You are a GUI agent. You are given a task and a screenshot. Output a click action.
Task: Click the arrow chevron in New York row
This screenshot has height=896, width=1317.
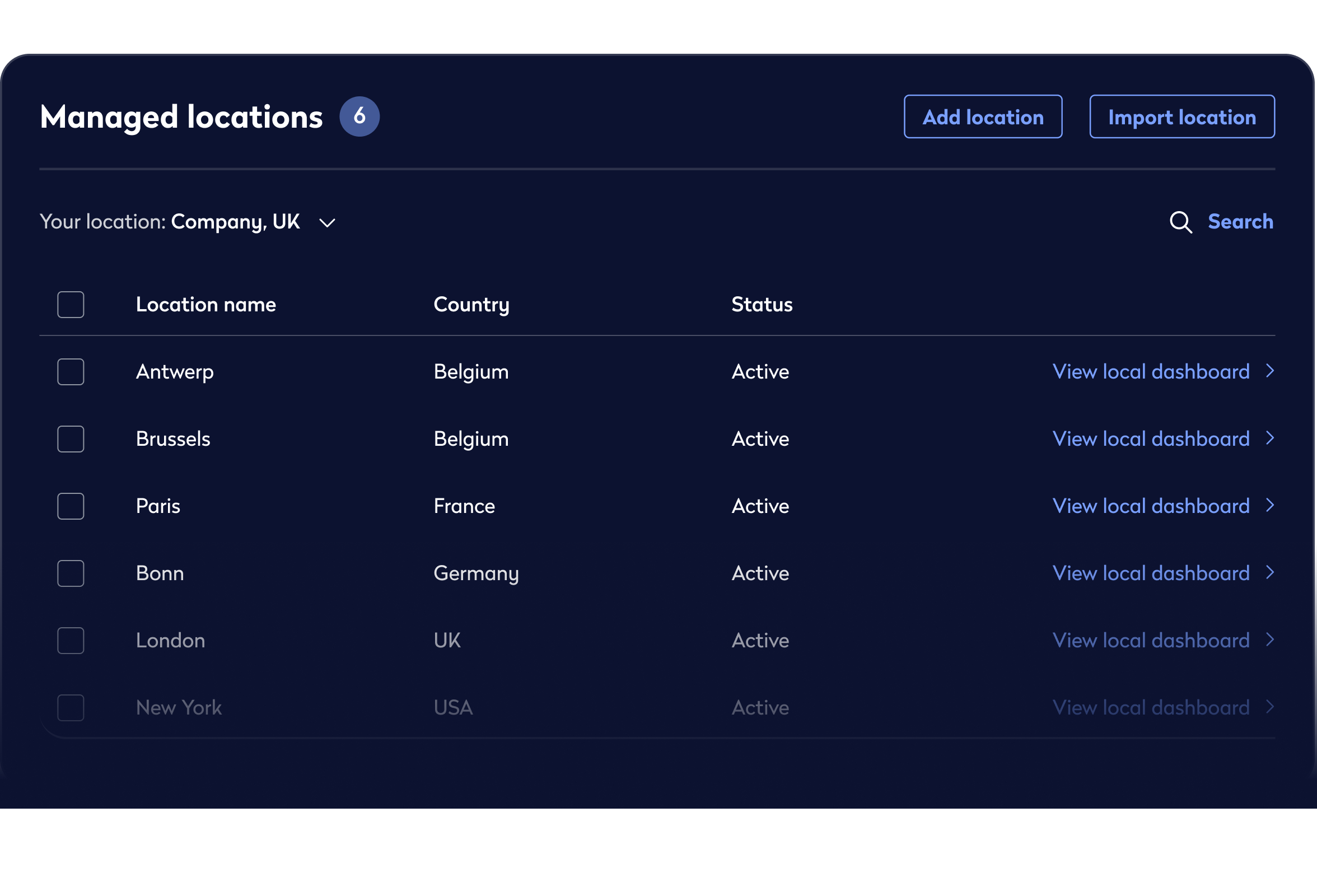pos(1271,707)
